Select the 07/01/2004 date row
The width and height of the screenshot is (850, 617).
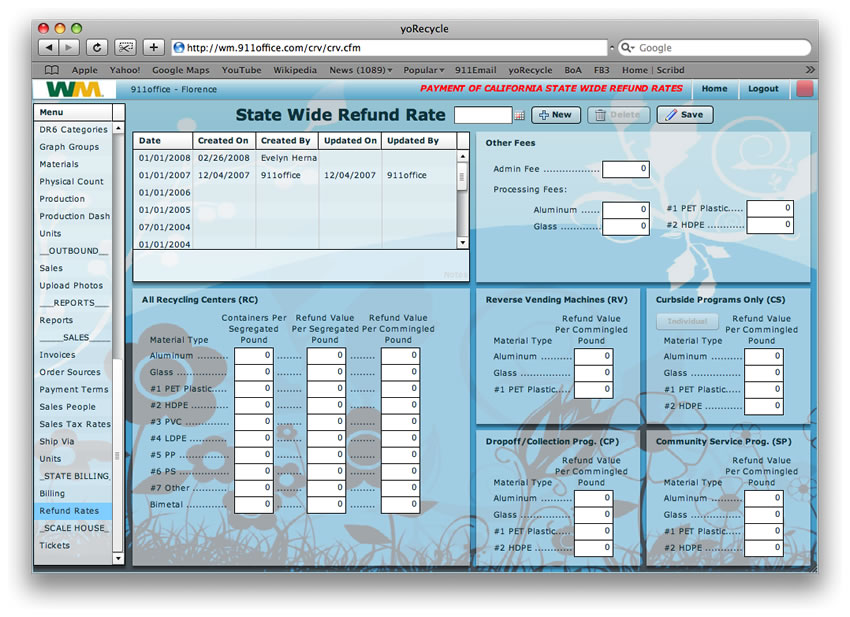click(295, 227)
